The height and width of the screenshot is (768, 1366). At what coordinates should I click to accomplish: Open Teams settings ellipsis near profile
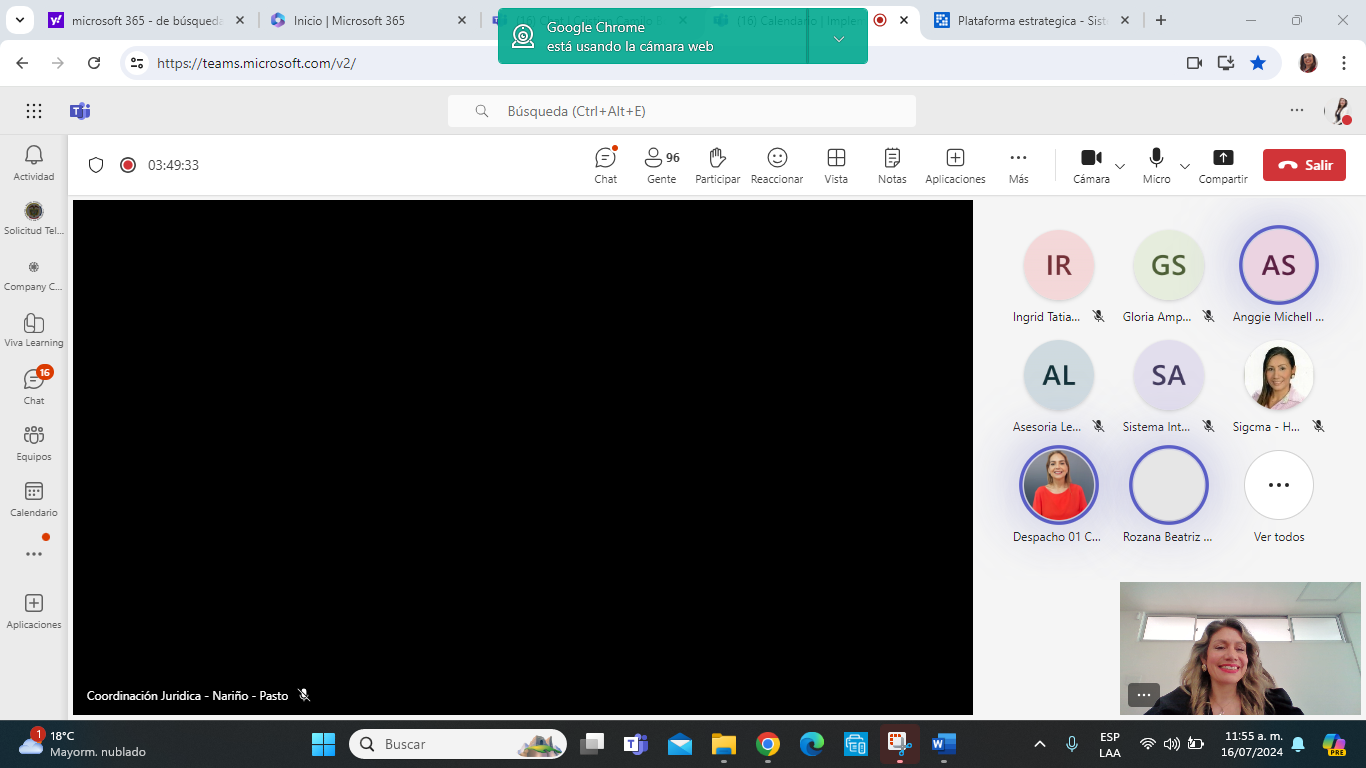click(1297, 110)
